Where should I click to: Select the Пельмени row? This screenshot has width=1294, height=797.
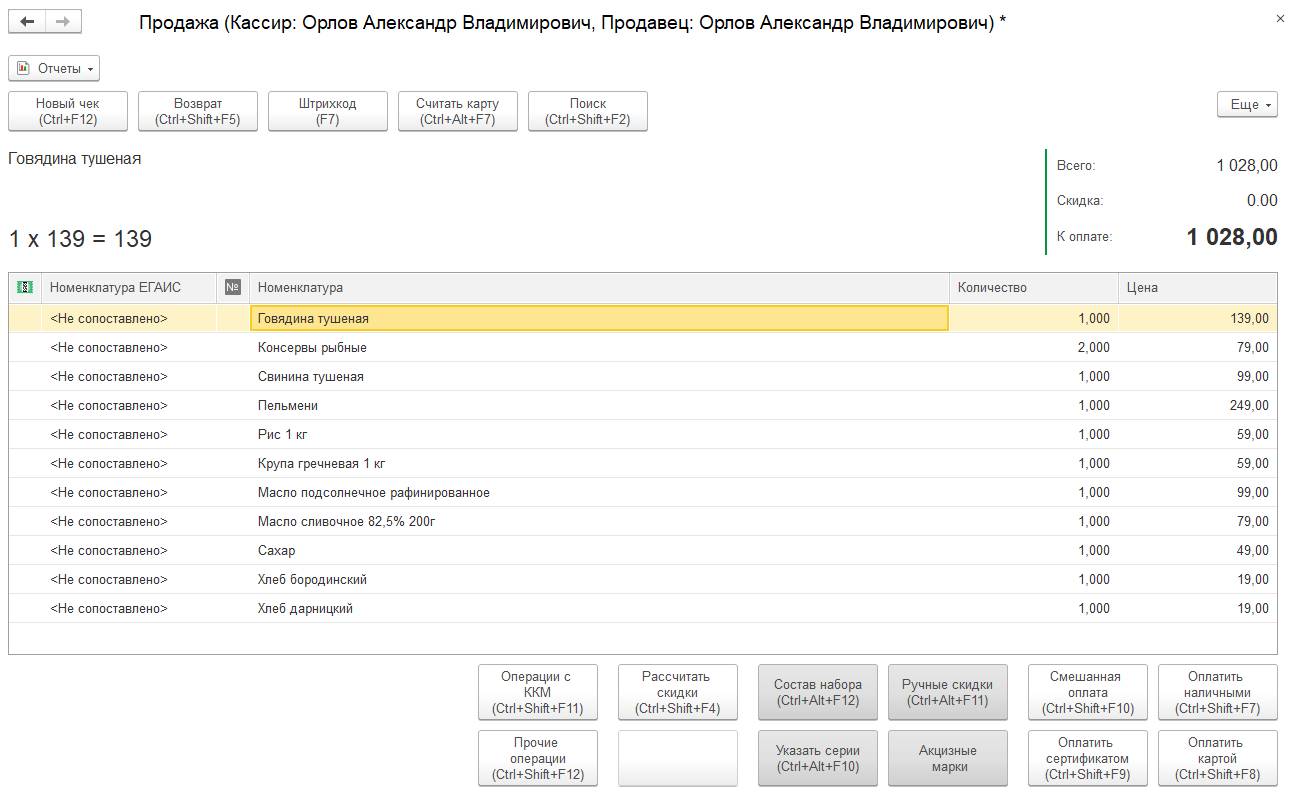click(643, 406)
